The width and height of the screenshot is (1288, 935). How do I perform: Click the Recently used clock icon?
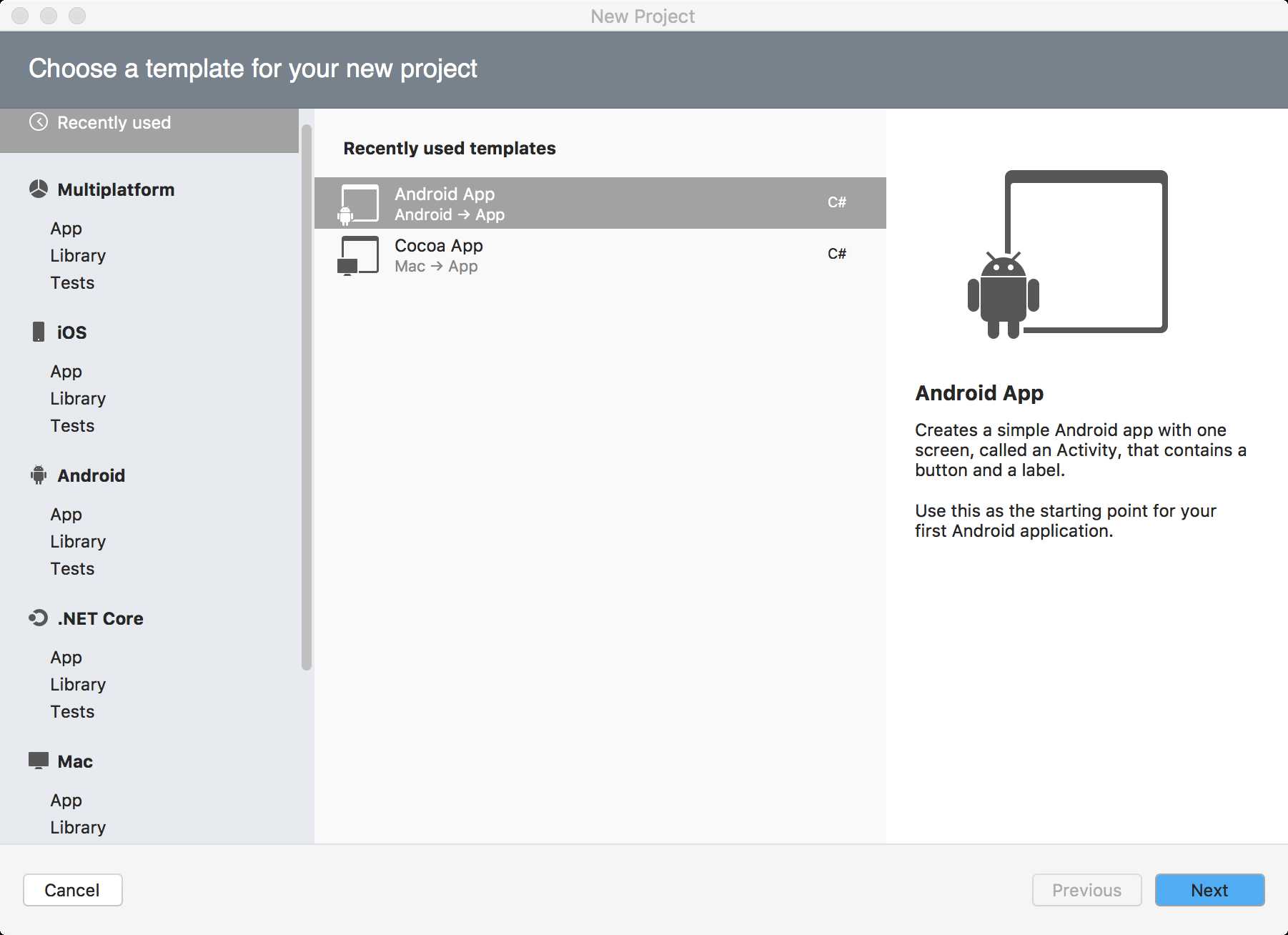pyautogui.click(x=39, y=122)
